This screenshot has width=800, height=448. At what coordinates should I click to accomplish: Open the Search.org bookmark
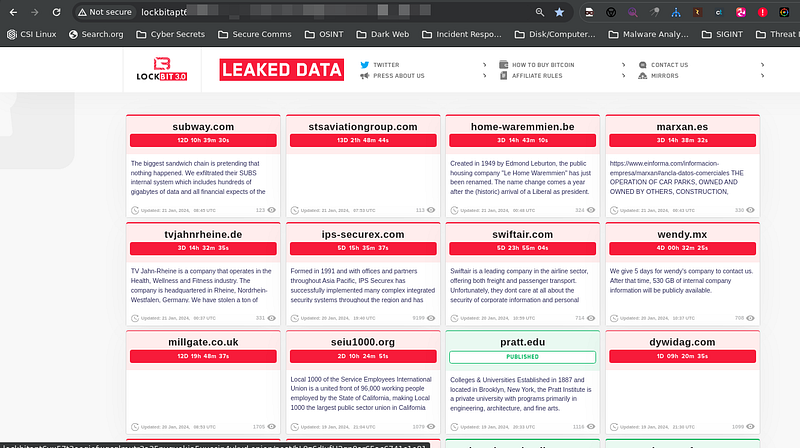(96, 34)
